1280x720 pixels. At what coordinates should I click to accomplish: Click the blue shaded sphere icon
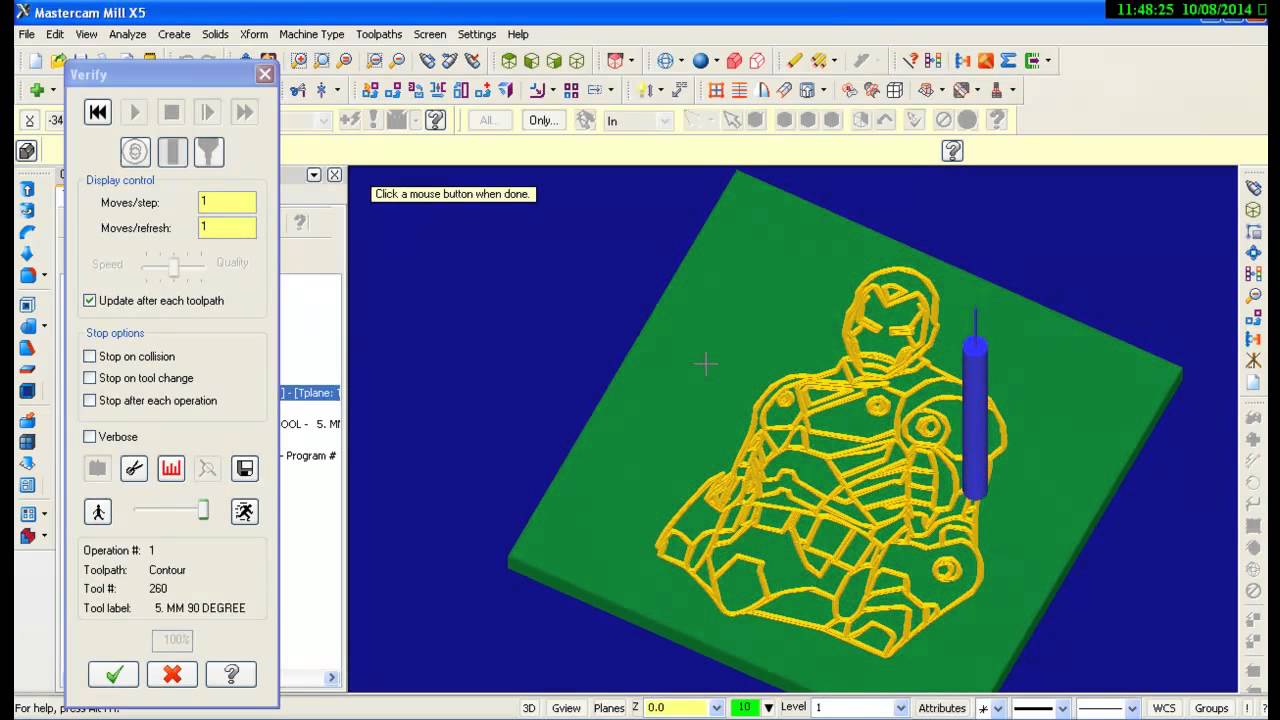tap(700, 61)
